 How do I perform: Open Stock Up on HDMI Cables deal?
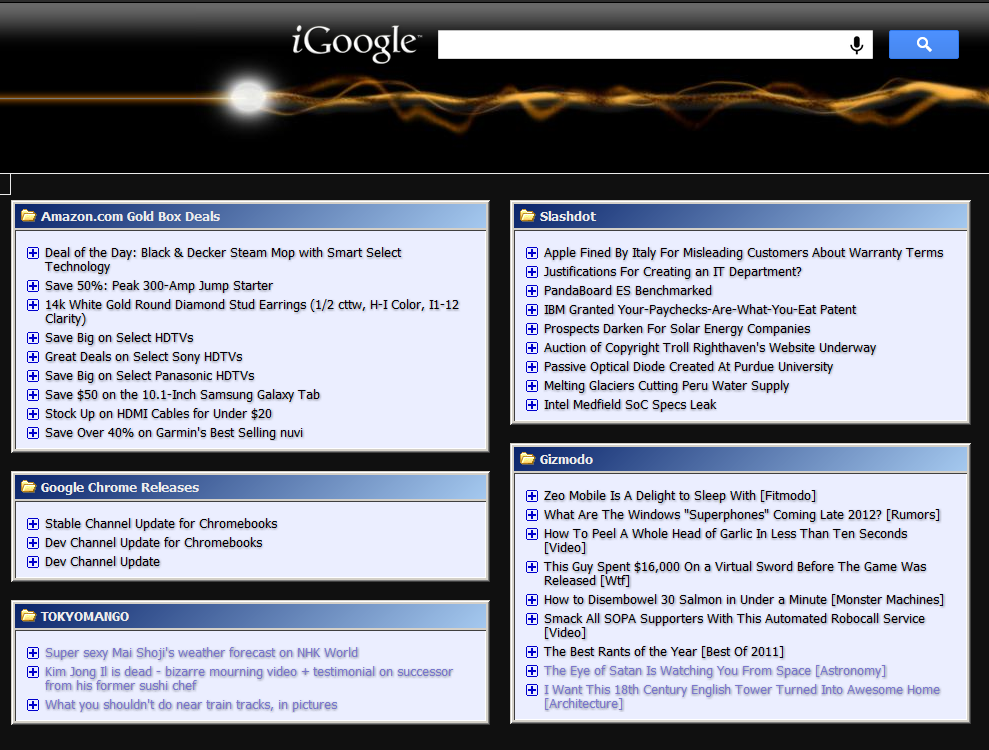point(158,414)
